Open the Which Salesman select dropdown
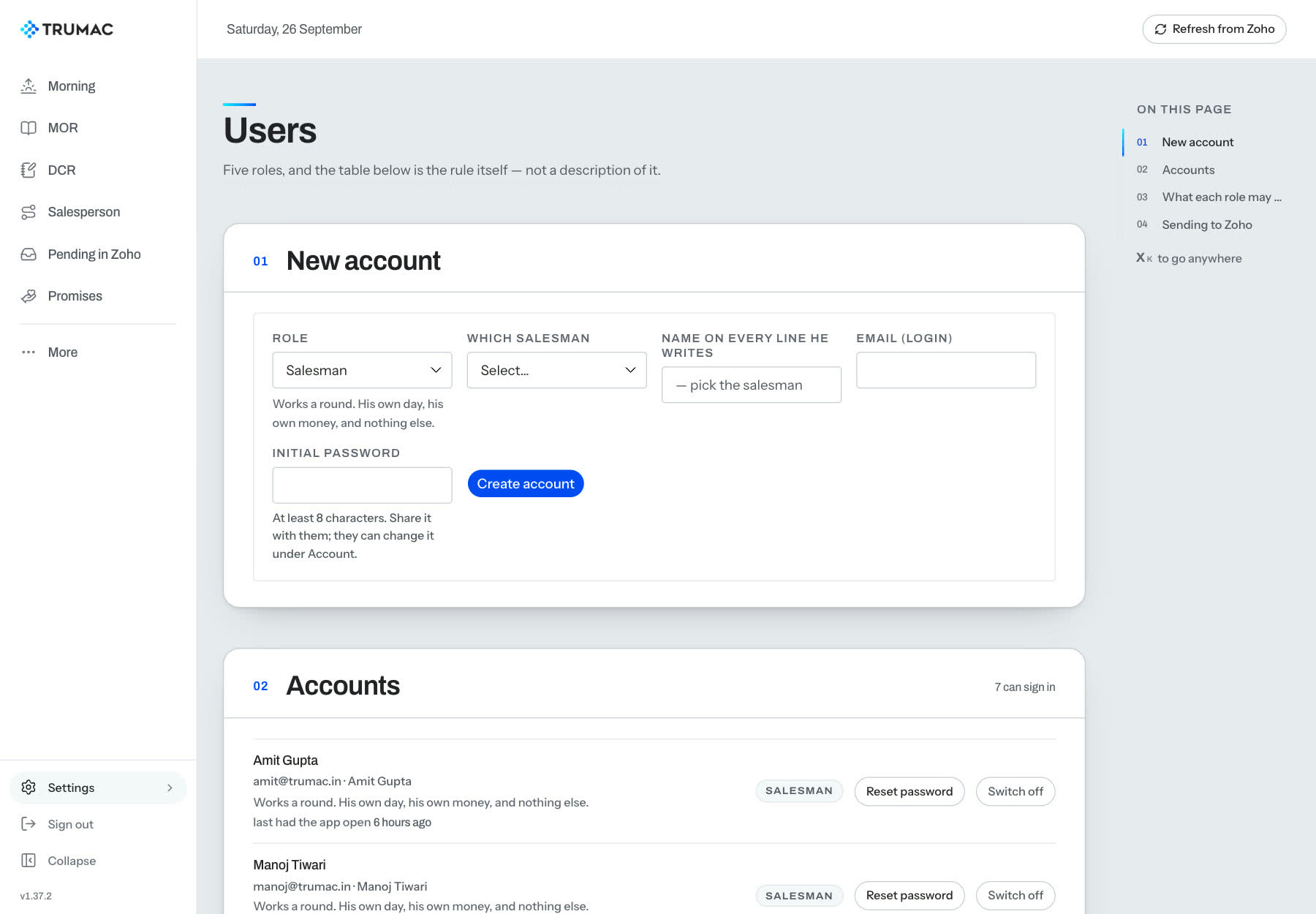This screenshot has width=1316, height=914. 556,370
